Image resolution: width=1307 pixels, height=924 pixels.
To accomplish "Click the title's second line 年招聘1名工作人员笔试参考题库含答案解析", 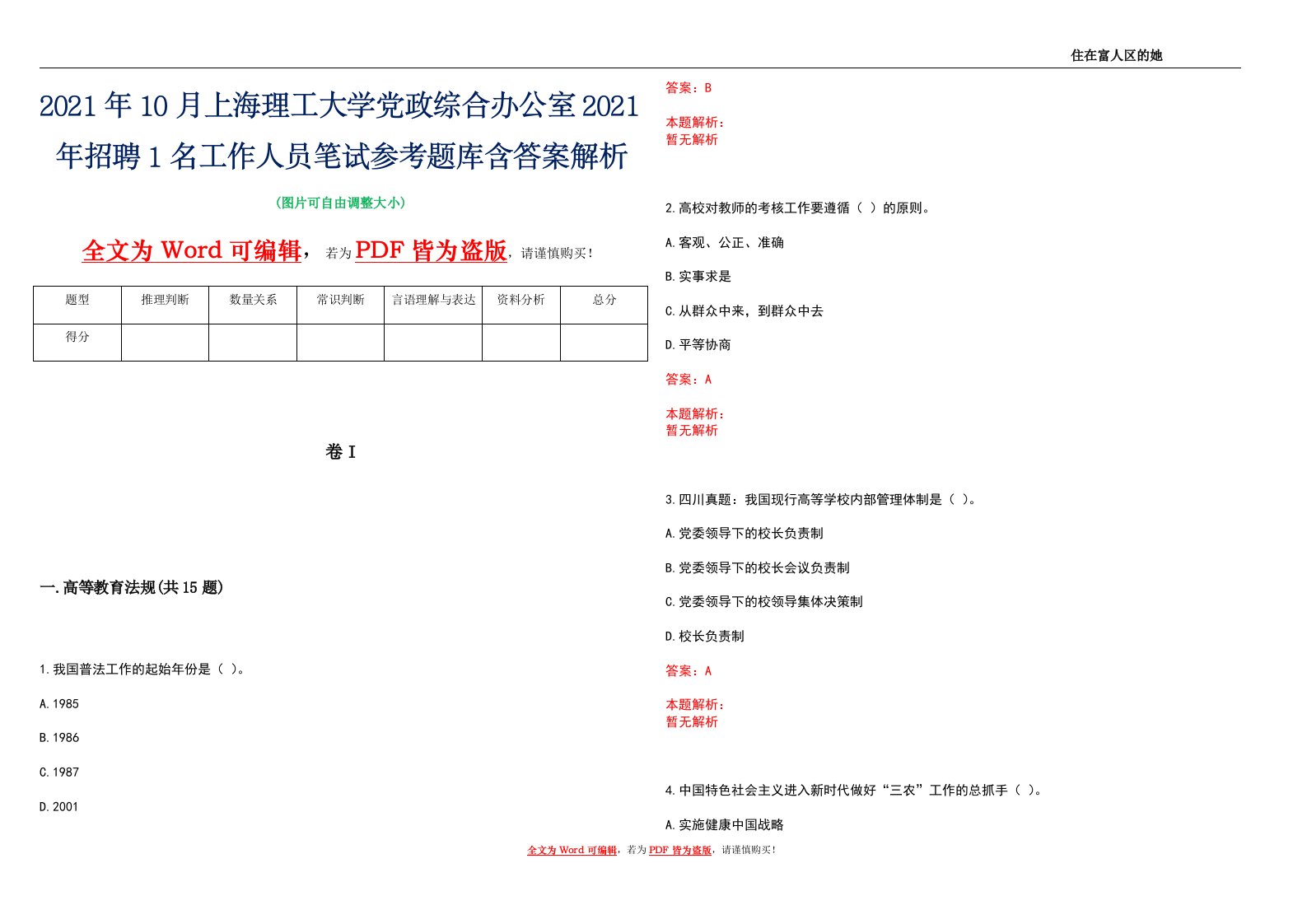I will pyautogui.click(x=342, y=156).
